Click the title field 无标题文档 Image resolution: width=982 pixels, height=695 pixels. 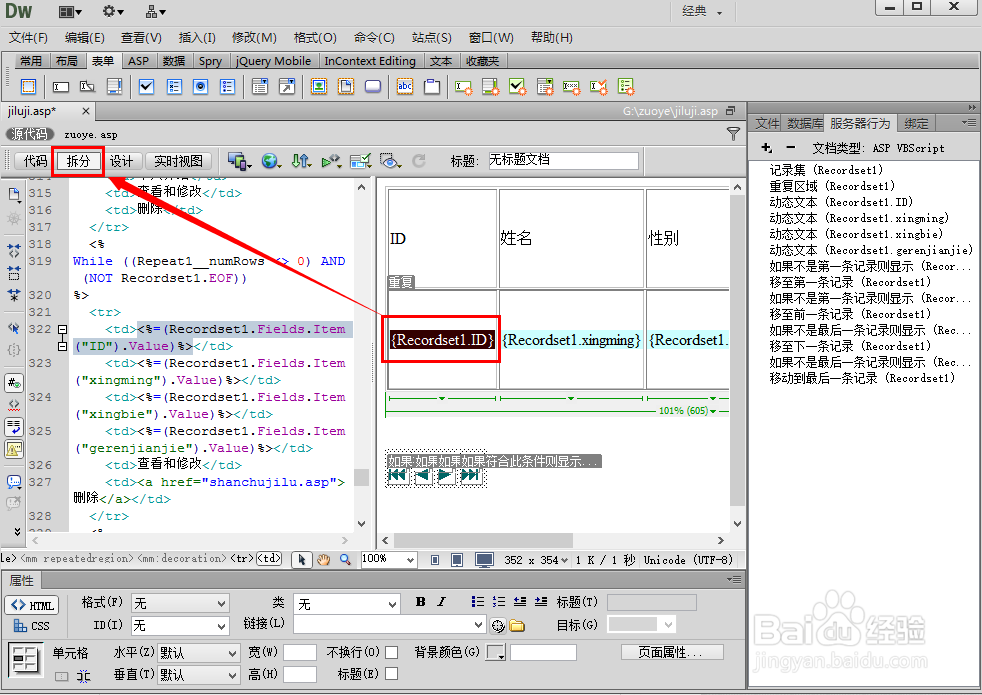(x=562, y=160)
